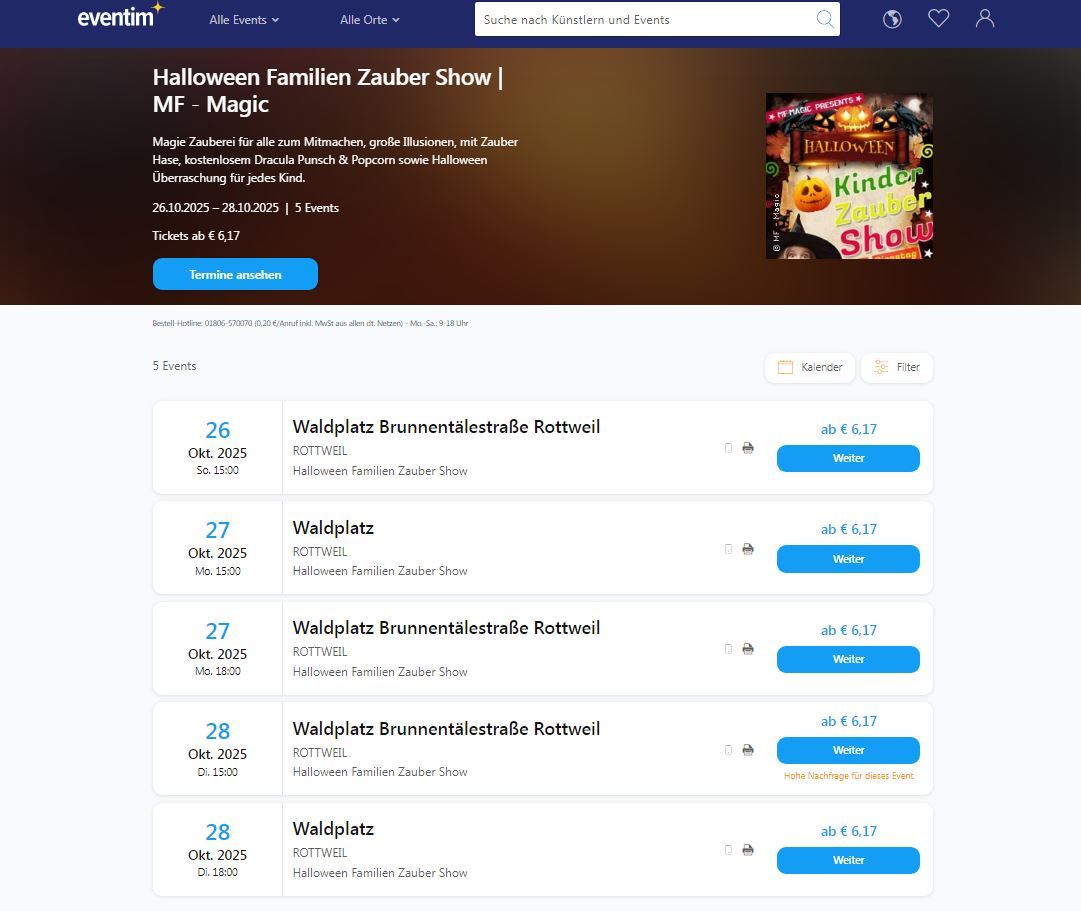Click the mobile ticket icon for 26 Okt. event
This screenshot has height=911, width=1081.
click(728, 448)
